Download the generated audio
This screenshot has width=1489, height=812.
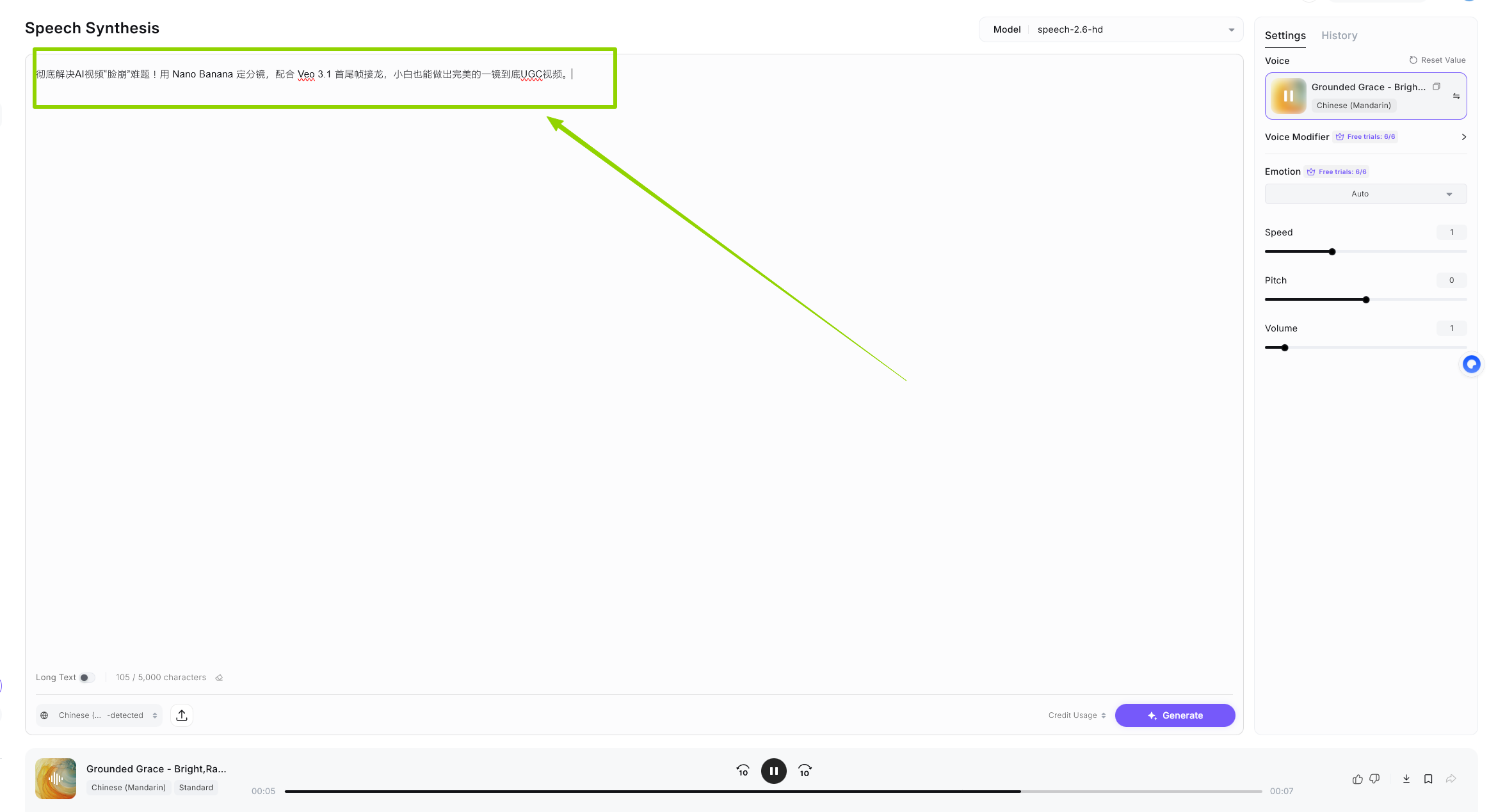coord(1406,779)
